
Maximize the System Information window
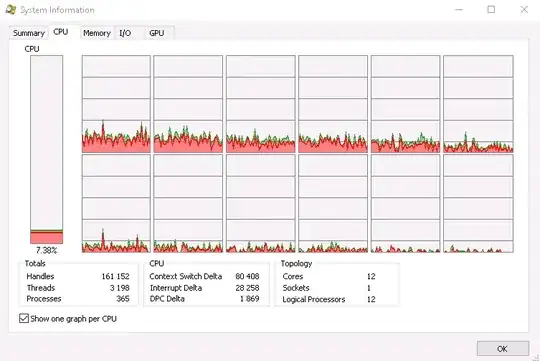coord(491,10)
